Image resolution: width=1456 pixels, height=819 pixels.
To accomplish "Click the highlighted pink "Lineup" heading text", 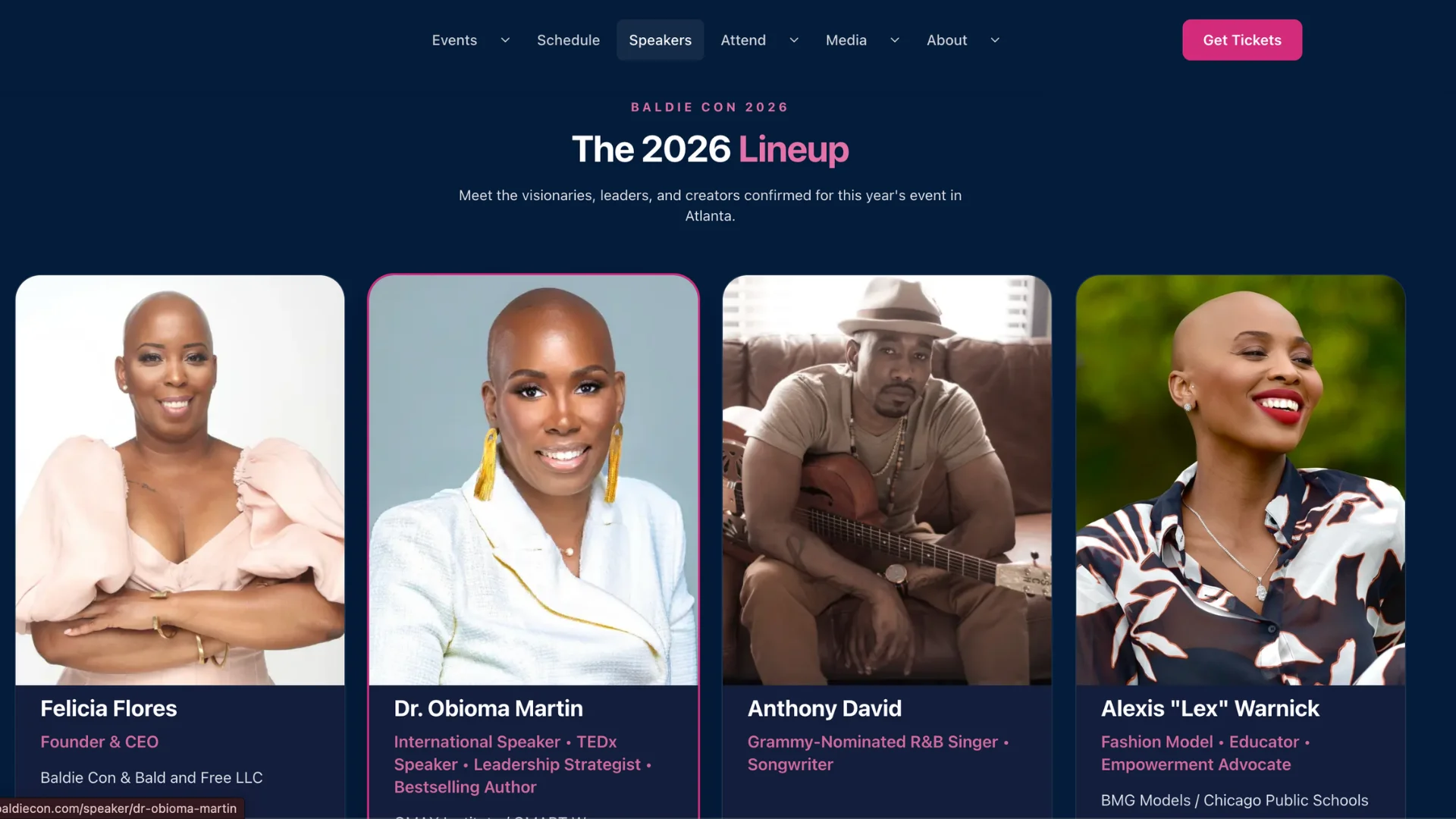I will tap(792, 149).
